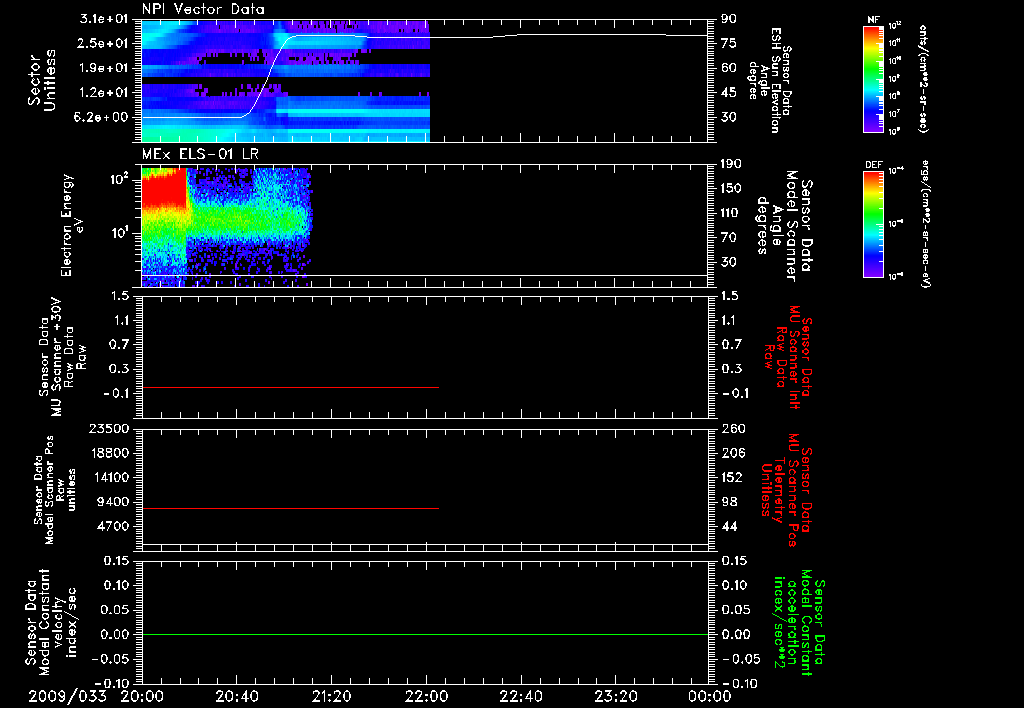Click the 1.2e+01 sector tick label
1024x708 pixels.
(103, 93)
